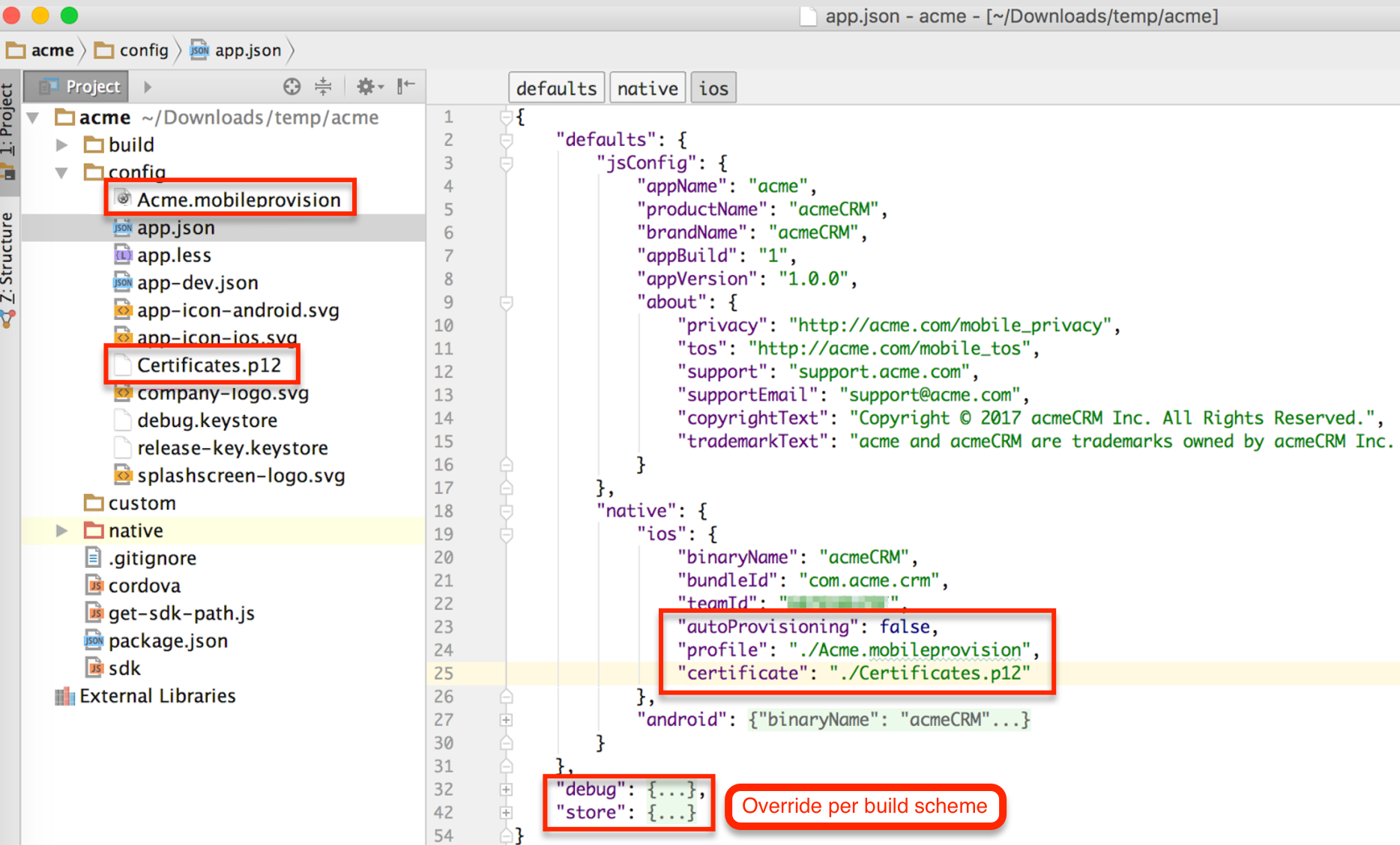Viewport: 1400px width, 845px height.
Task: Hide the Project tool window with arrow-bar icon
Action: 405,86
